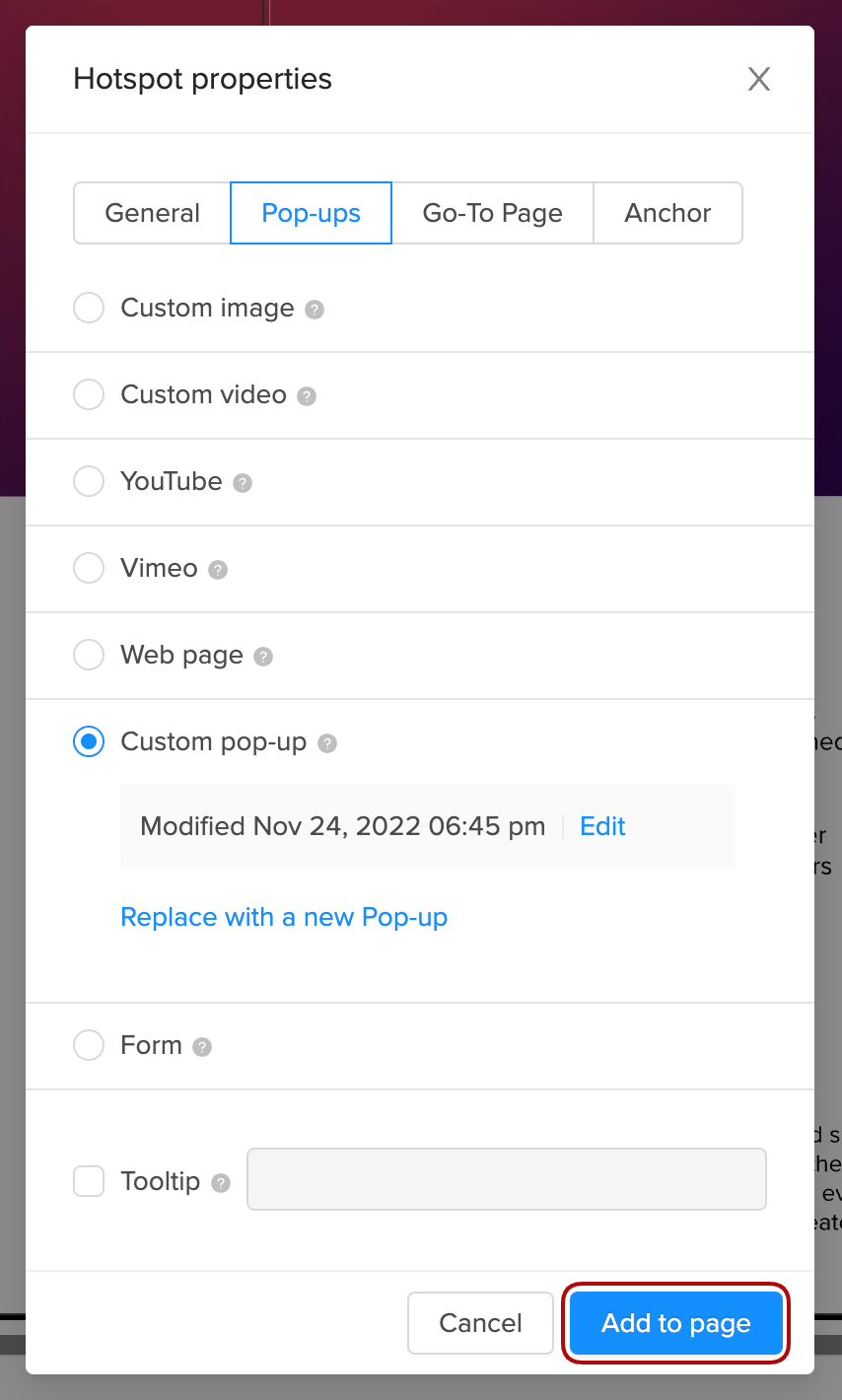Click help icon next to Custom image
842x1400 pixels.
click(x=315, y=310)
